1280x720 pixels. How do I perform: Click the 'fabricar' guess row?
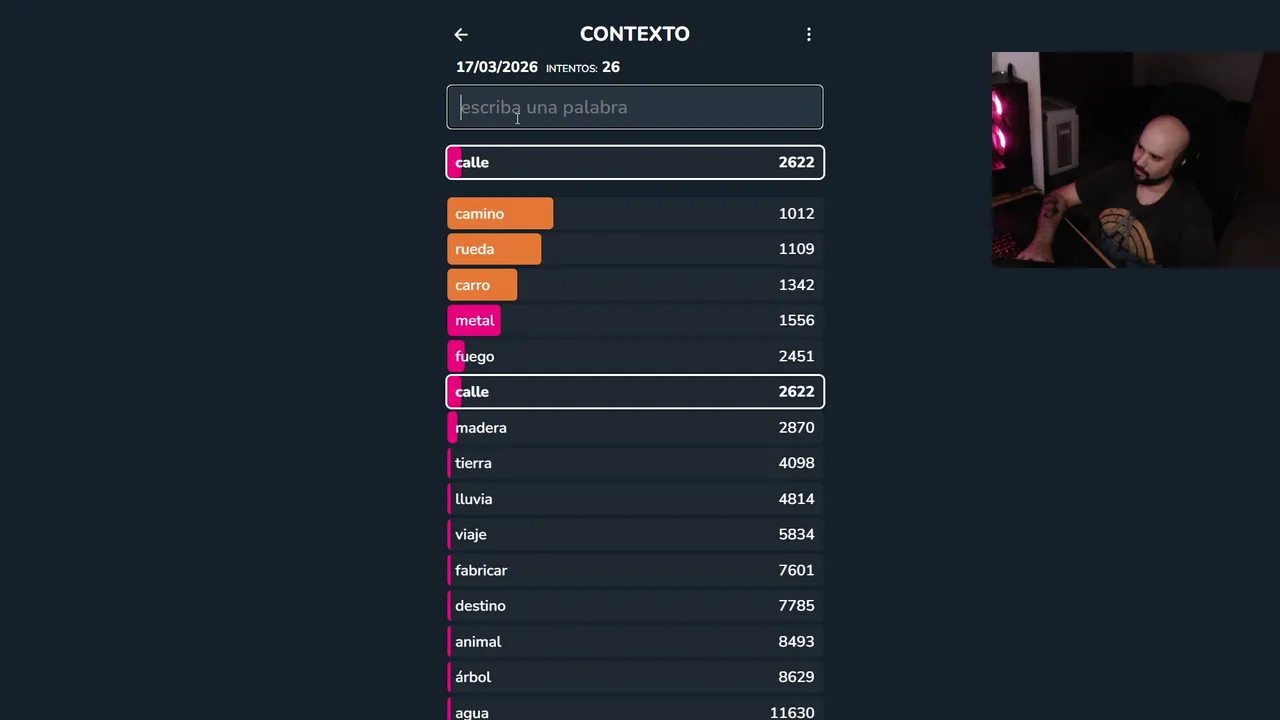click(x=635, y=570)
